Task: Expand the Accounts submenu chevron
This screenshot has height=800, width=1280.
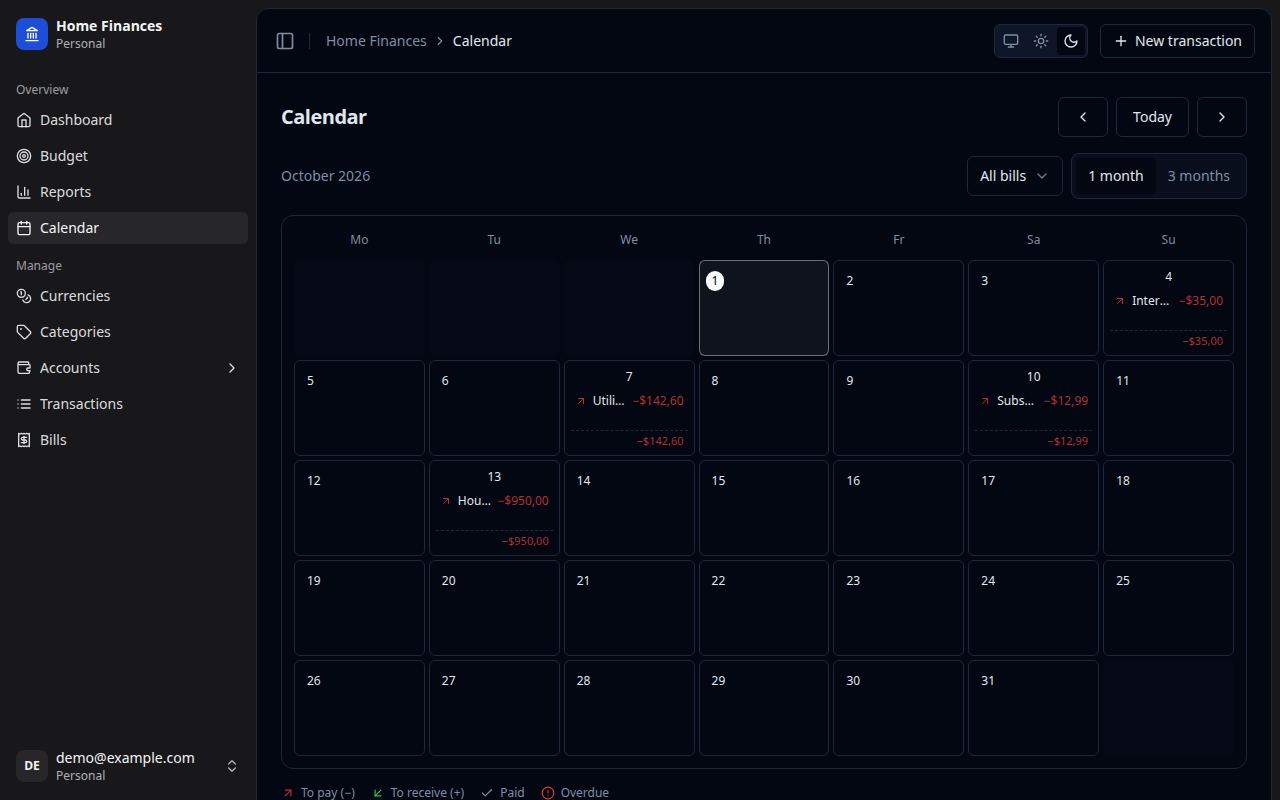Action: 232,368
